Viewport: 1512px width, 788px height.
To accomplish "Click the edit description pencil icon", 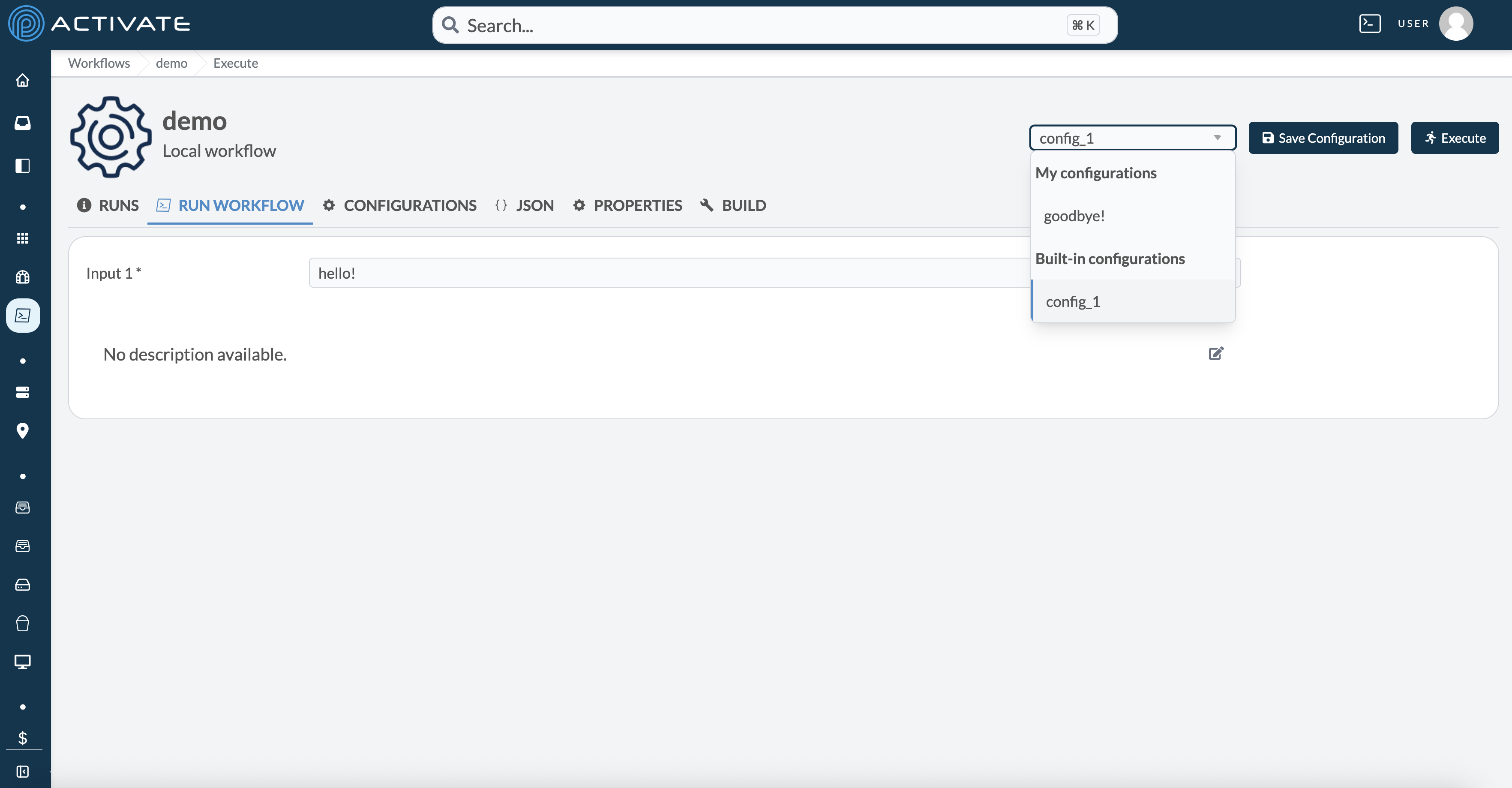I will pos(1215,353).
